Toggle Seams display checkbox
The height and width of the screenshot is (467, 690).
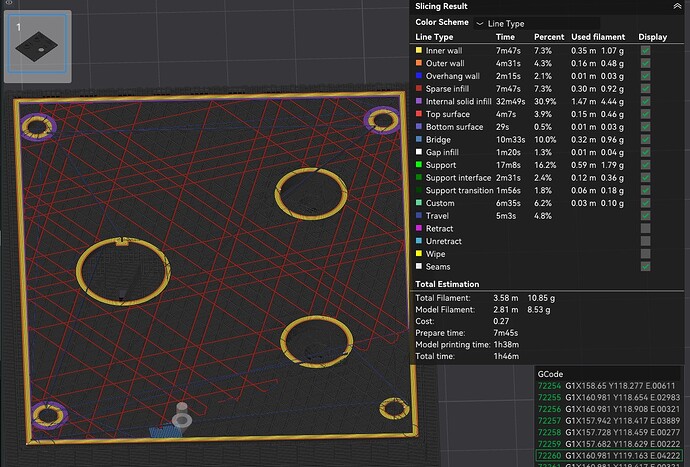(x=645, y=267)
